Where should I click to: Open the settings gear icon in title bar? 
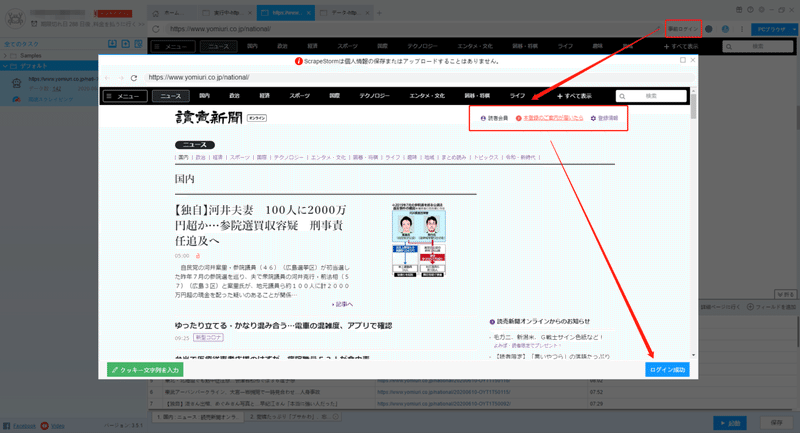point(762,10)
